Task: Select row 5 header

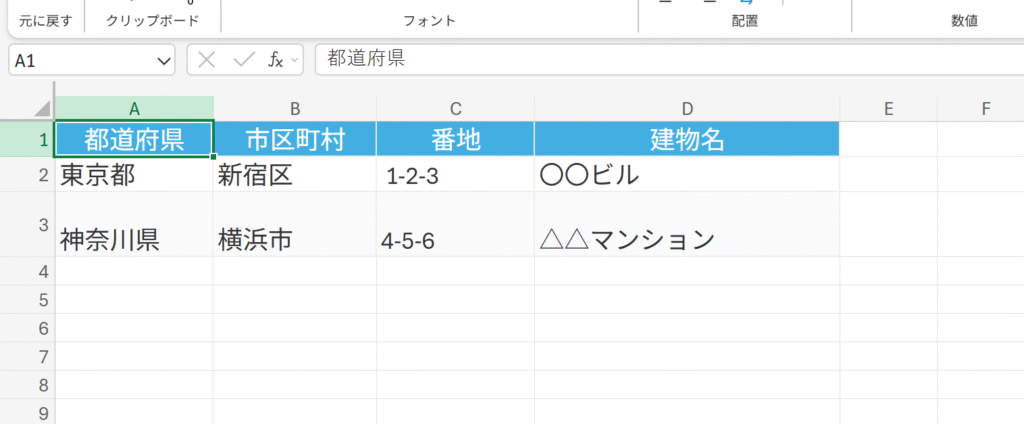Action: 27,299
